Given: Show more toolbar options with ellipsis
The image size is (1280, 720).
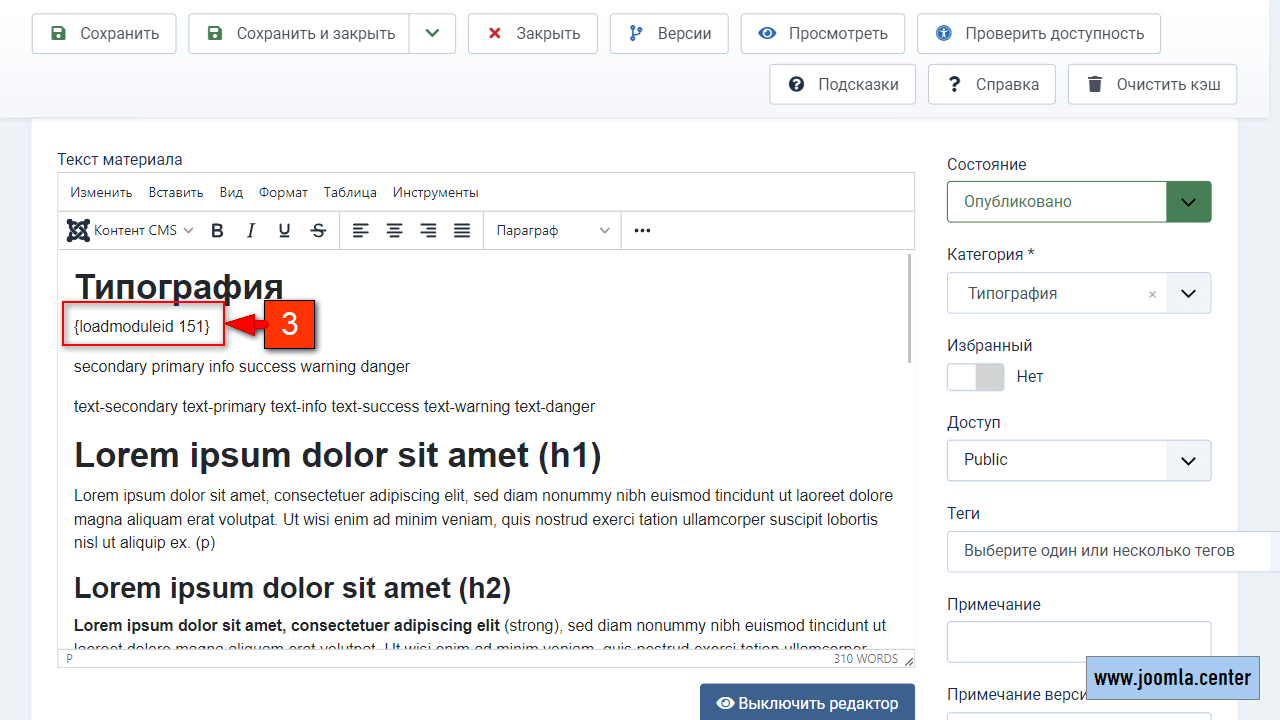Looking at the screenshot, I should pos(642,231).
